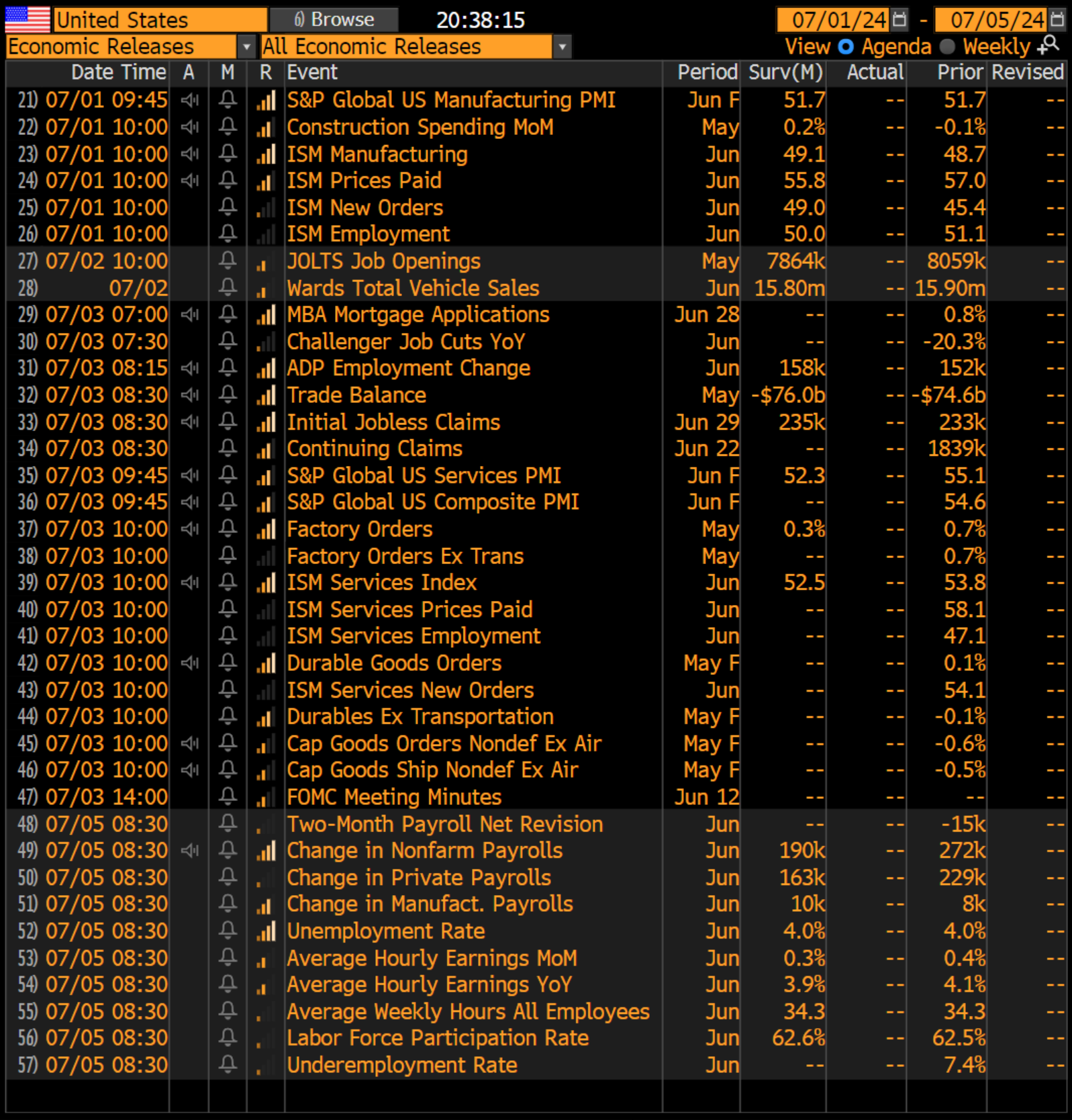Click Two-Month Payroll Net Revision event
1072x1120 pixels.
[x=445, y=824]
